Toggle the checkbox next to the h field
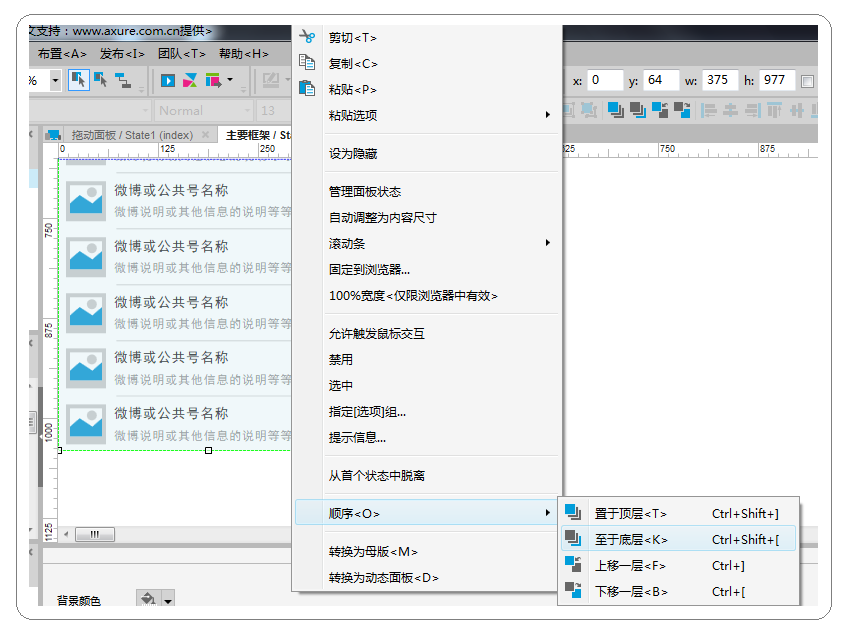Viewport: 847px width, 631px height. [x=807, y=81]
